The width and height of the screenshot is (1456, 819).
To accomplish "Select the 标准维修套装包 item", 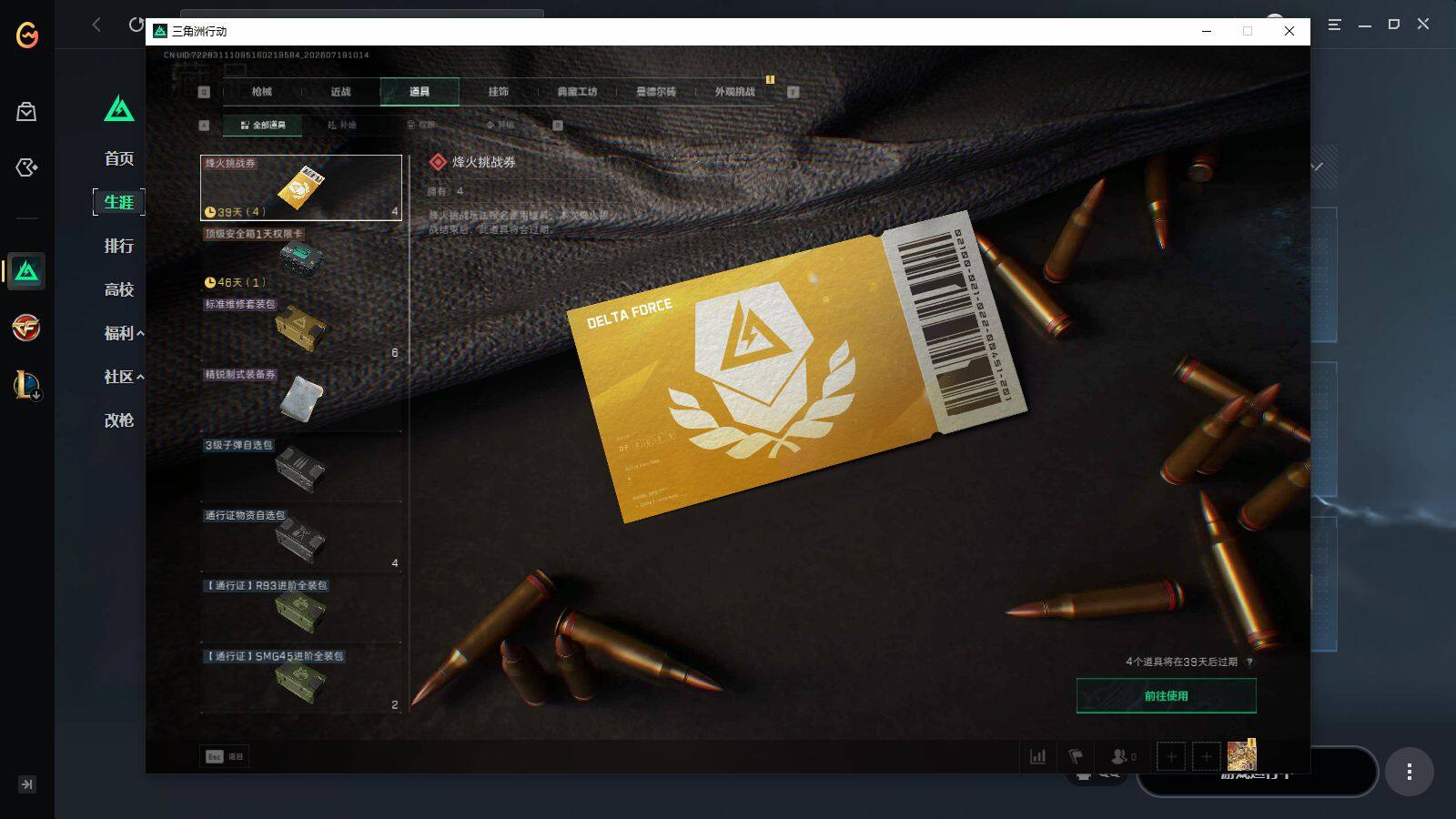I will tap(301, 329).
